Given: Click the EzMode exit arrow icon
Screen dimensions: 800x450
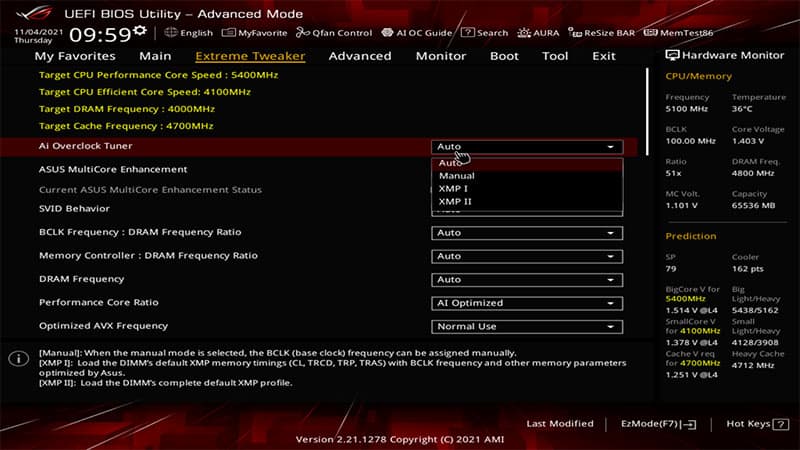Looking at the screenshot, I should tap(689, 424).
